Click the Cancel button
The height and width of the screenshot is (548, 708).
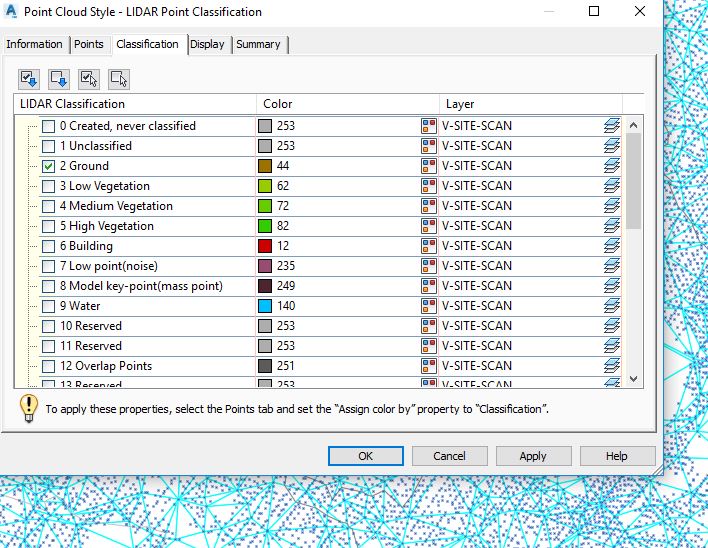[x=449, y=456]
